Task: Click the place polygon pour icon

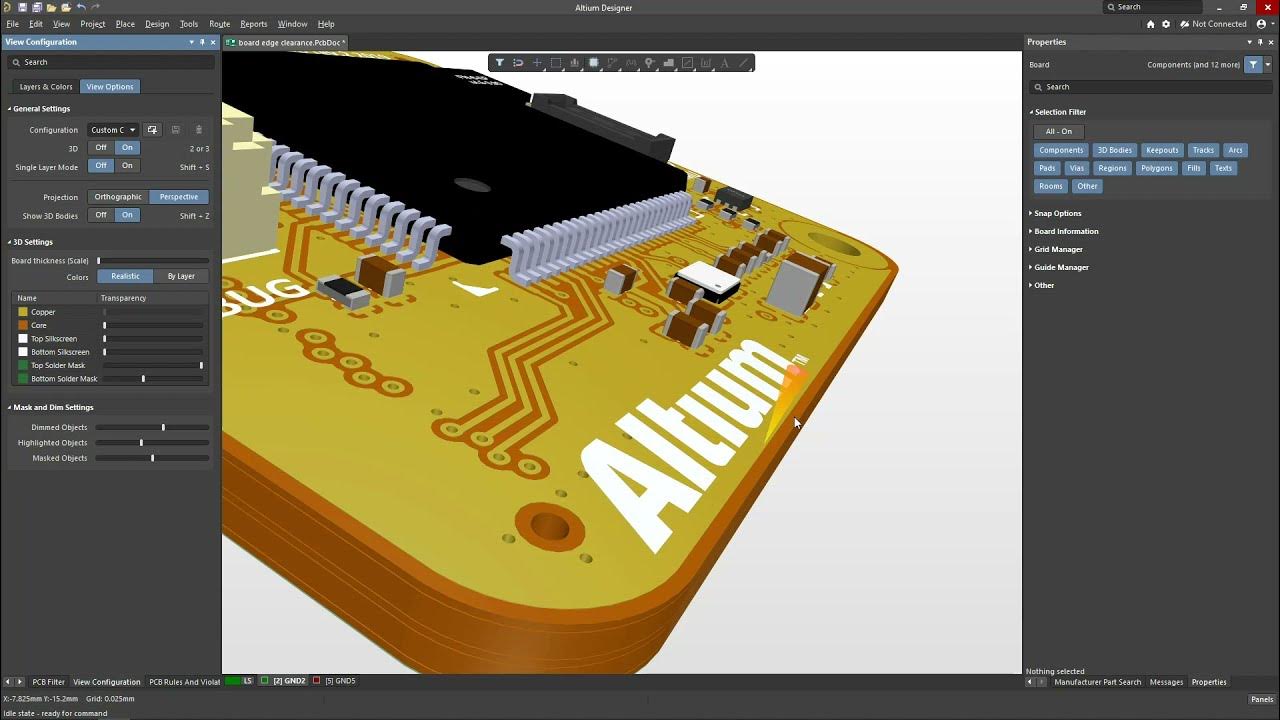Action: [668, 63]
